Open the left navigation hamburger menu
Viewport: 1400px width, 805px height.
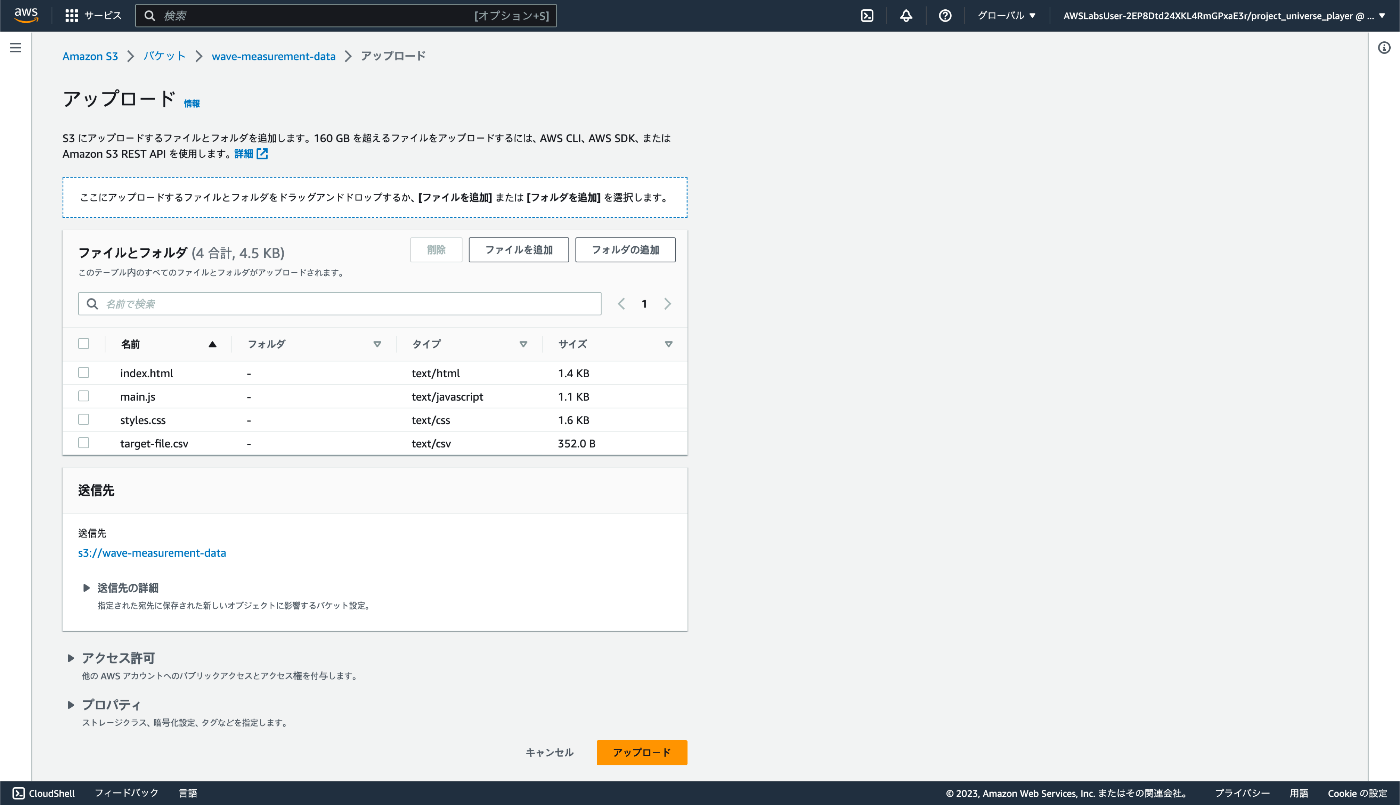pos(15,48)
